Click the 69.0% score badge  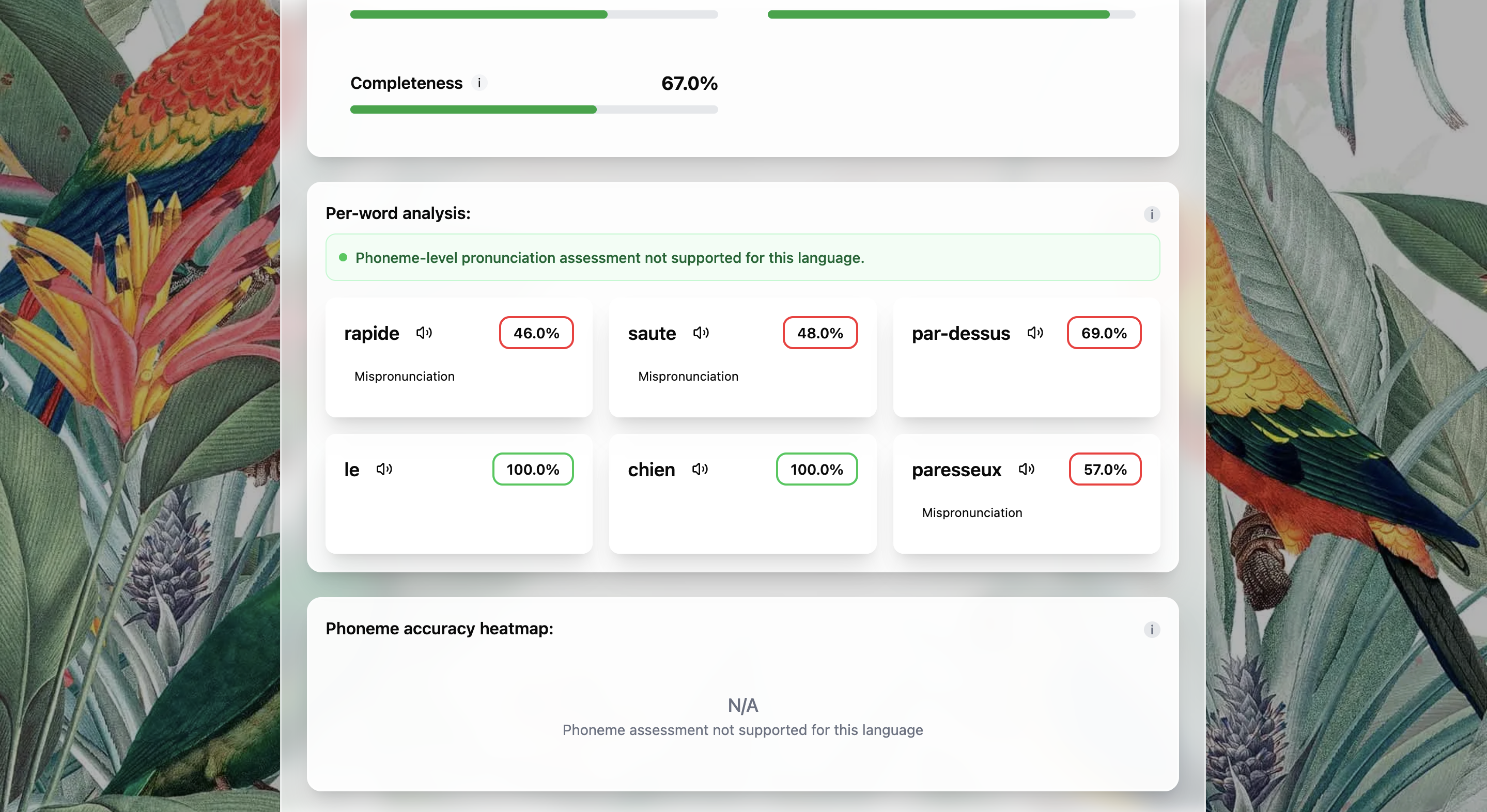click(1104, 333)
